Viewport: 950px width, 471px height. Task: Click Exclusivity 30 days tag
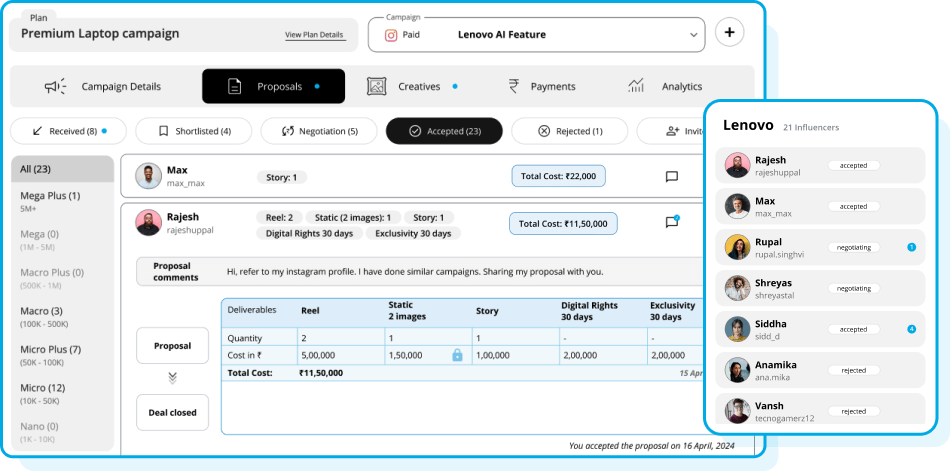[x=413, y=233]
